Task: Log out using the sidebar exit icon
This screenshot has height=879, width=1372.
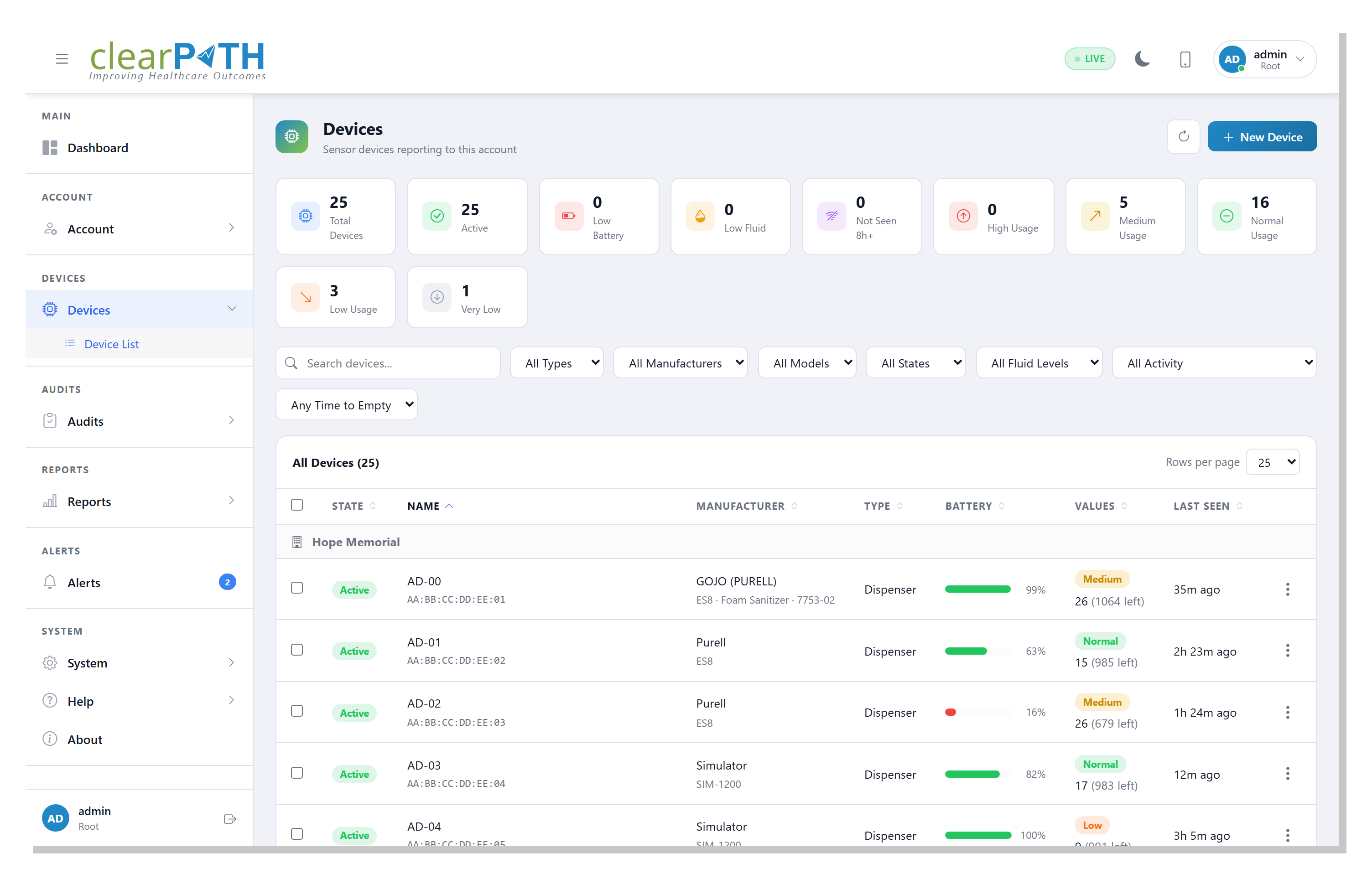Action: (x=230, y=819)
